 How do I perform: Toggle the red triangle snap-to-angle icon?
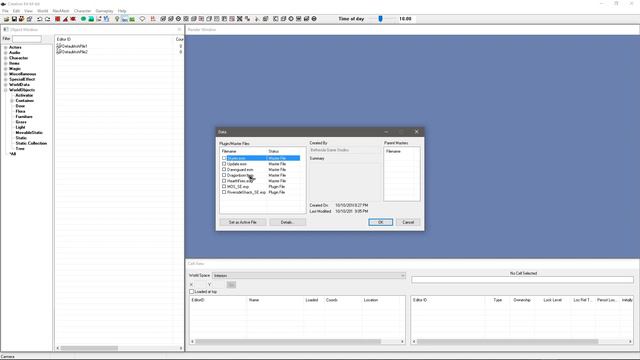tap(65, 19)
